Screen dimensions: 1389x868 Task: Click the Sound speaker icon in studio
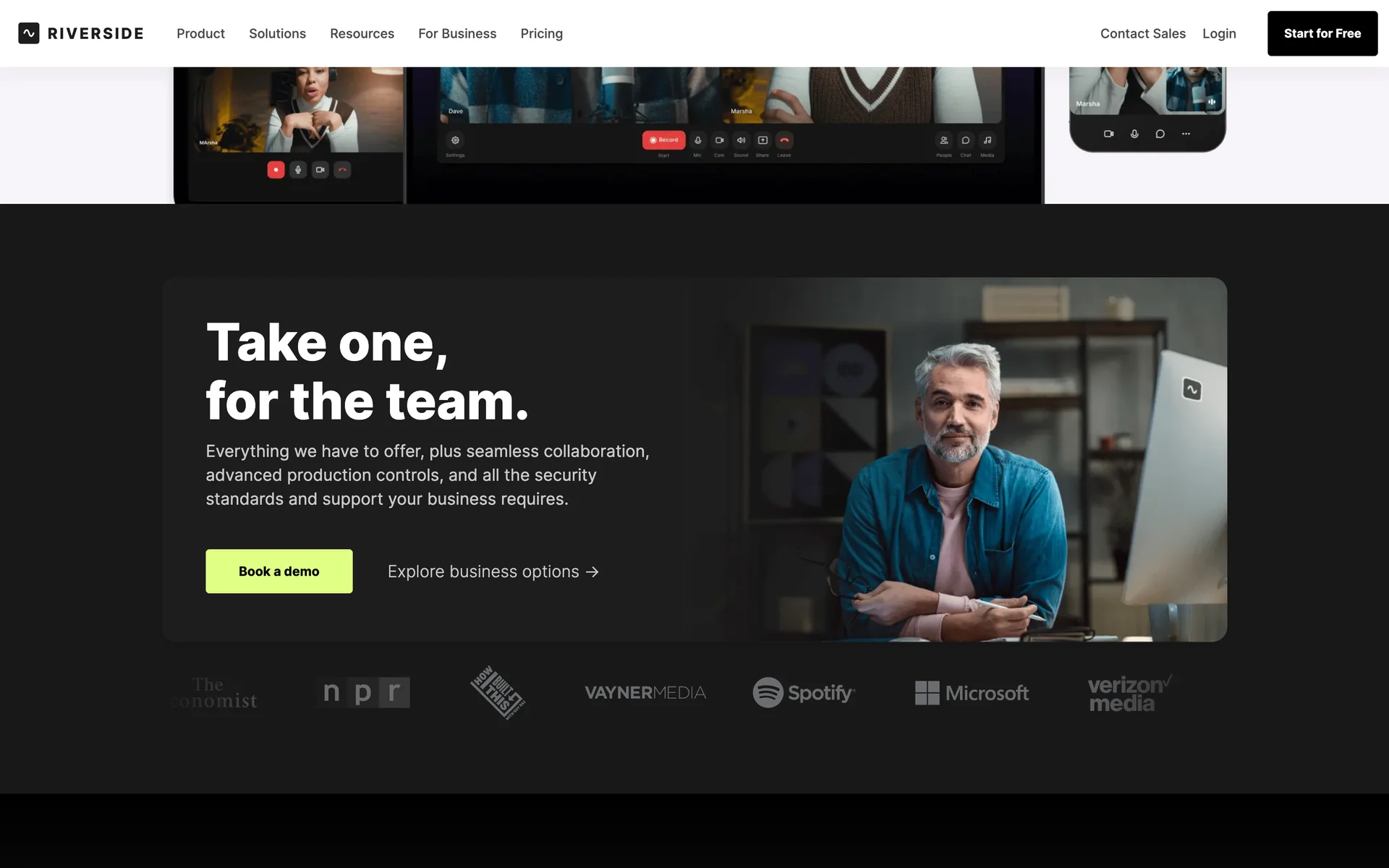741,140
